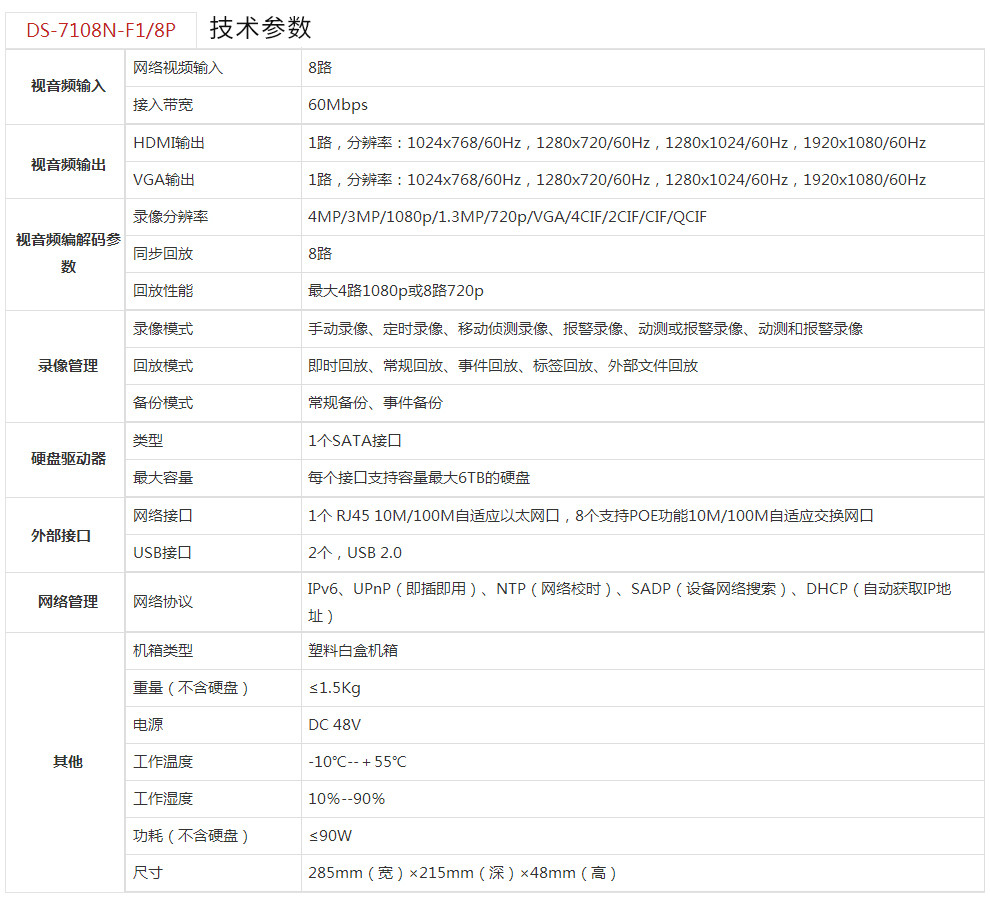Select the 每个接口支持容量最大6TB的硬盘 value

tap(419, 478)
